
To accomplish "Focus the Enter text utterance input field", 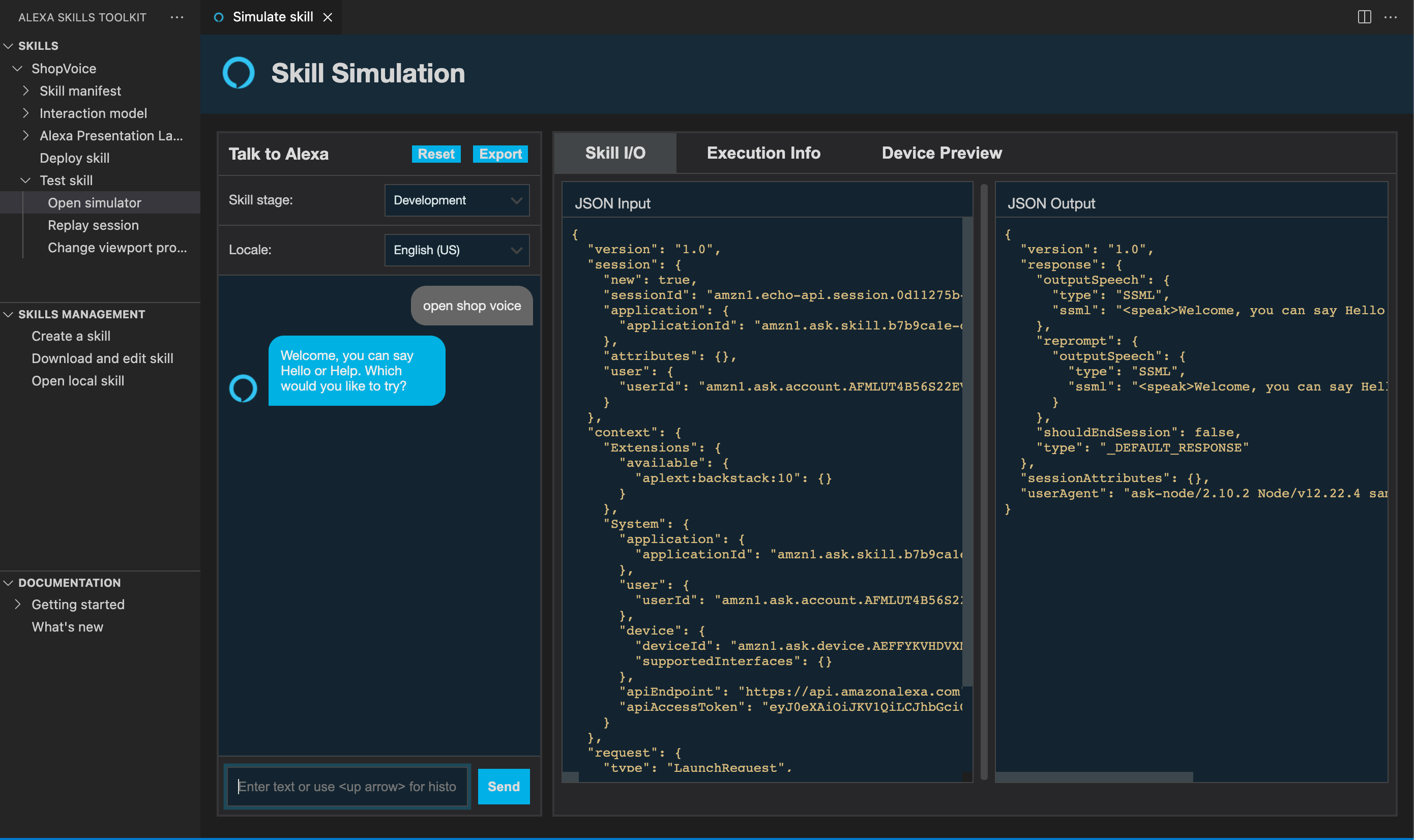I will pos(347,786).
